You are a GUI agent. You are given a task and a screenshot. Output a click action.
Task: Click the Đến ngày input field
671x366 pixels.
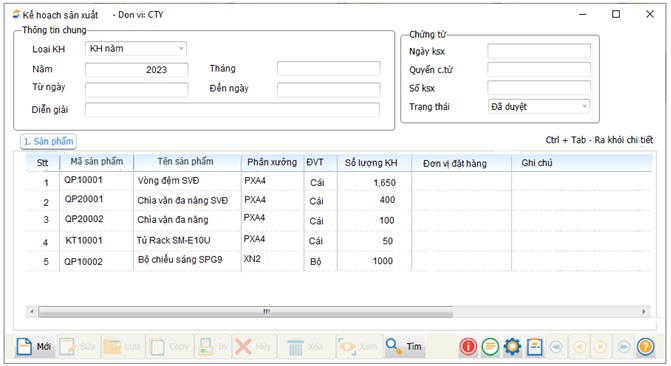pyautogui.click(x=329, y=89)
